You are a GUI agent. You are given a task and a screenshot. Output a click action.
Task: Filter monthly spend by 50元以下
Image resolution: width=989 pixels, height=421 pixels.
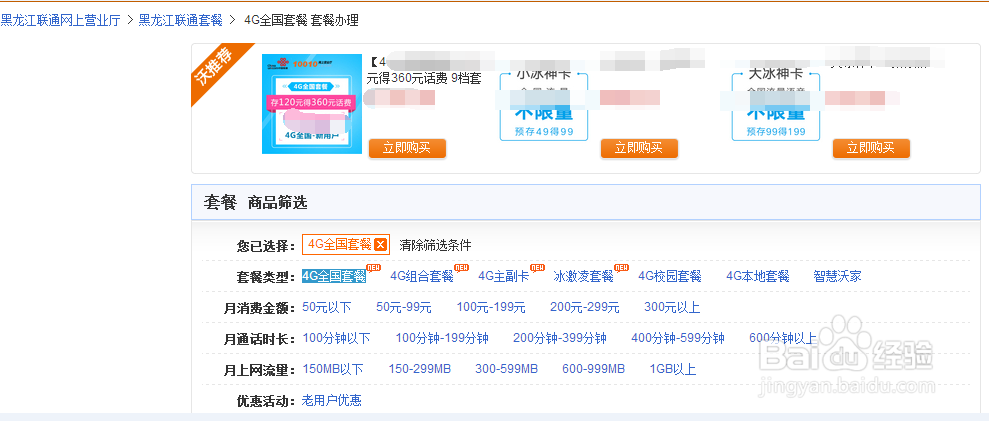[327, 307]
